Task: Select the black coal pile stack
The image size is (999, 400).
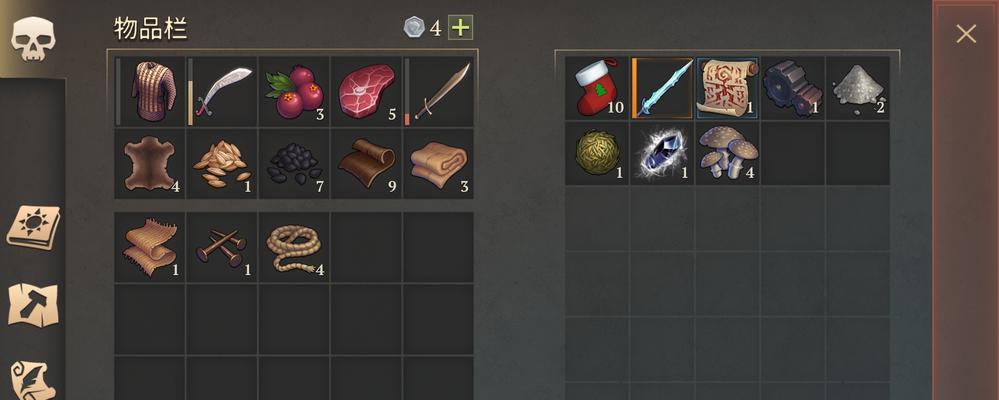Action: coord(294,163)
